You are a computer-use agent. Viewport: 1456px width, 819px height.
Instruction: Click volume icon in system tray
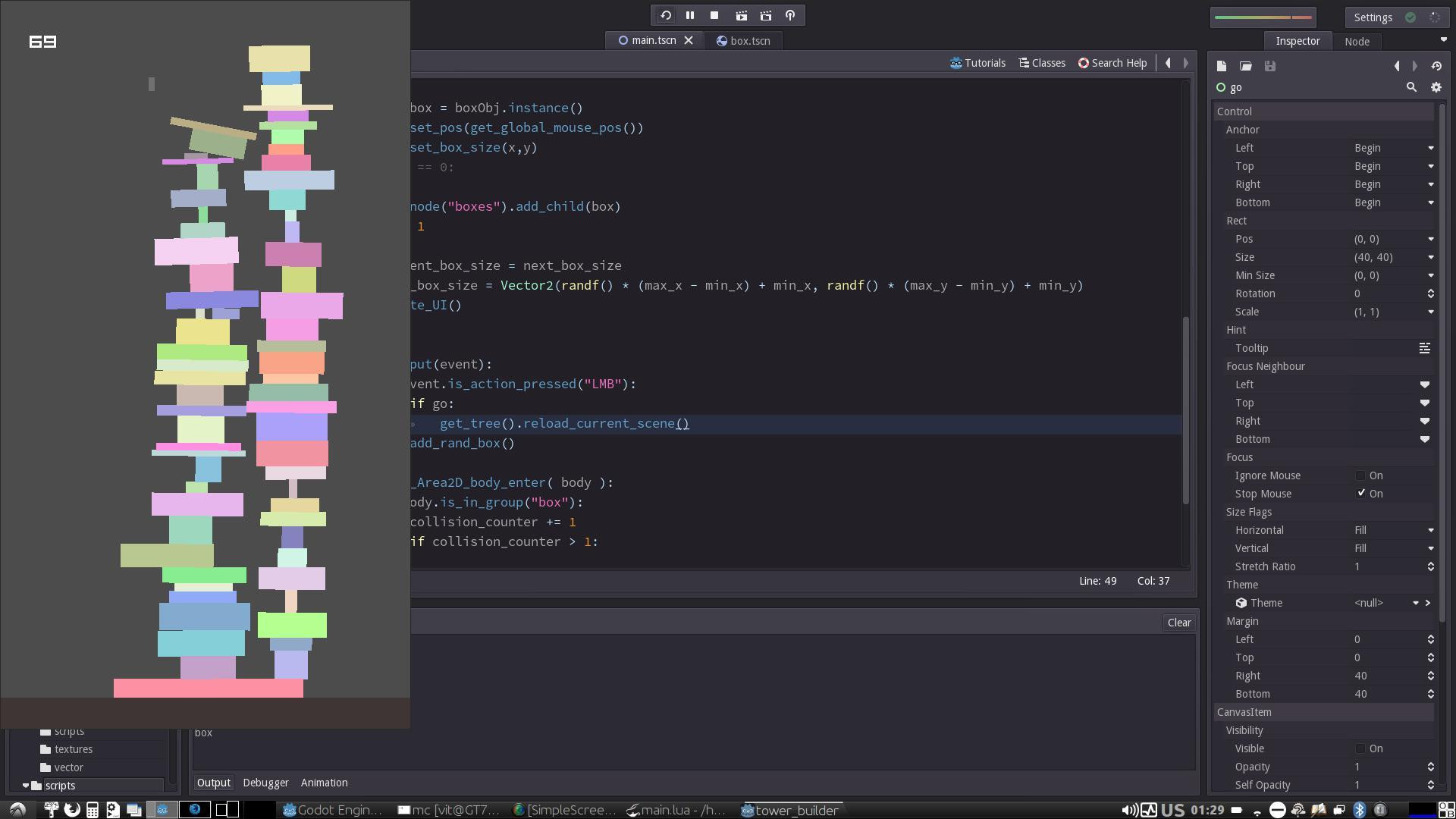(1129, 810)
